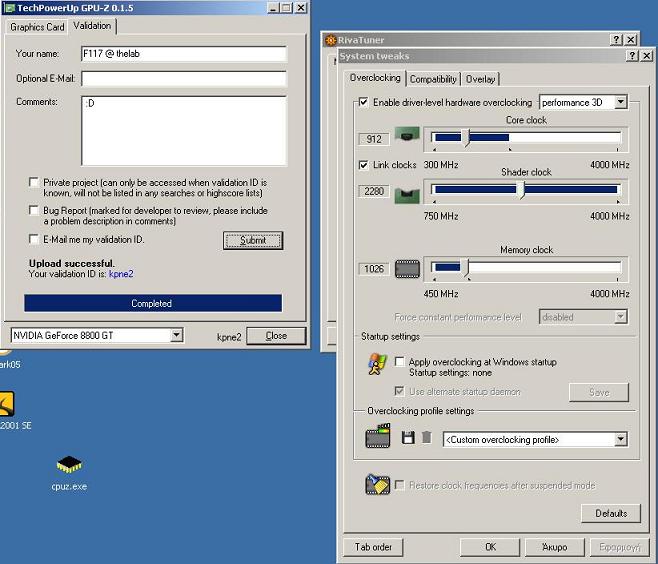
Task: Switch to the Overlay tab
Action: pos(480,79)
